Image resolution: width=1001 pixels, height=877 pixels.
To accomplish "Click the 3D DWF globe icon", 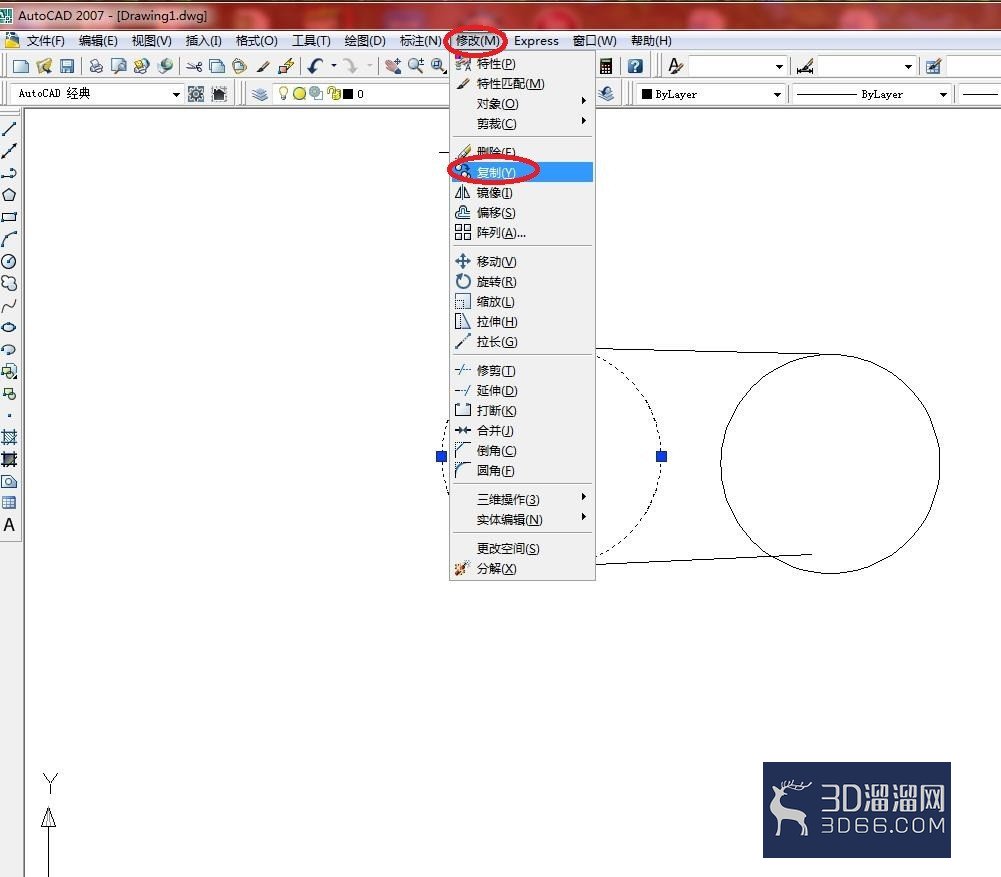I will pos(165,66).
